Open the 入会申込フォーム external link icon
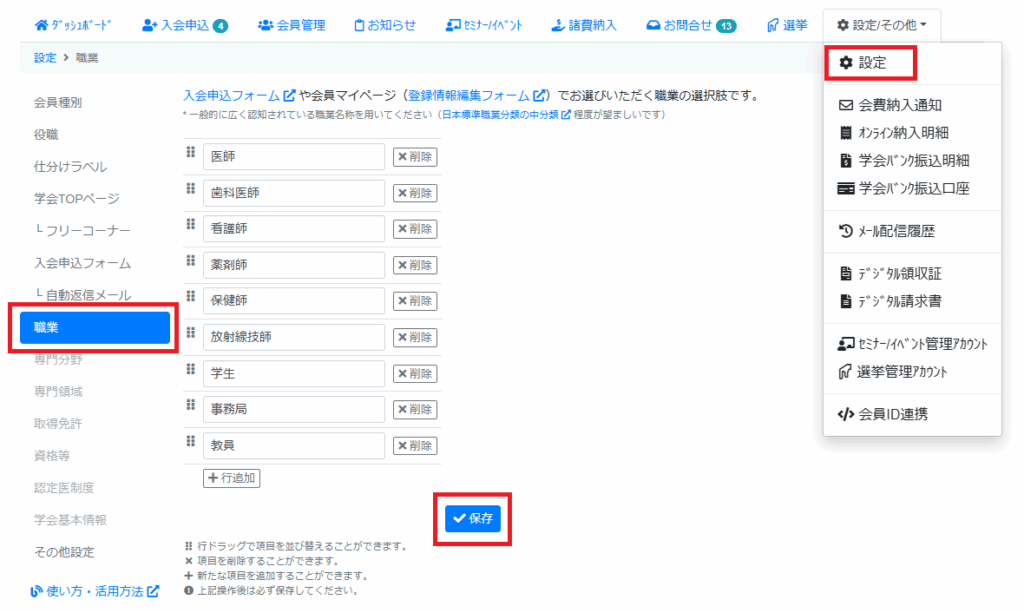 289,96
